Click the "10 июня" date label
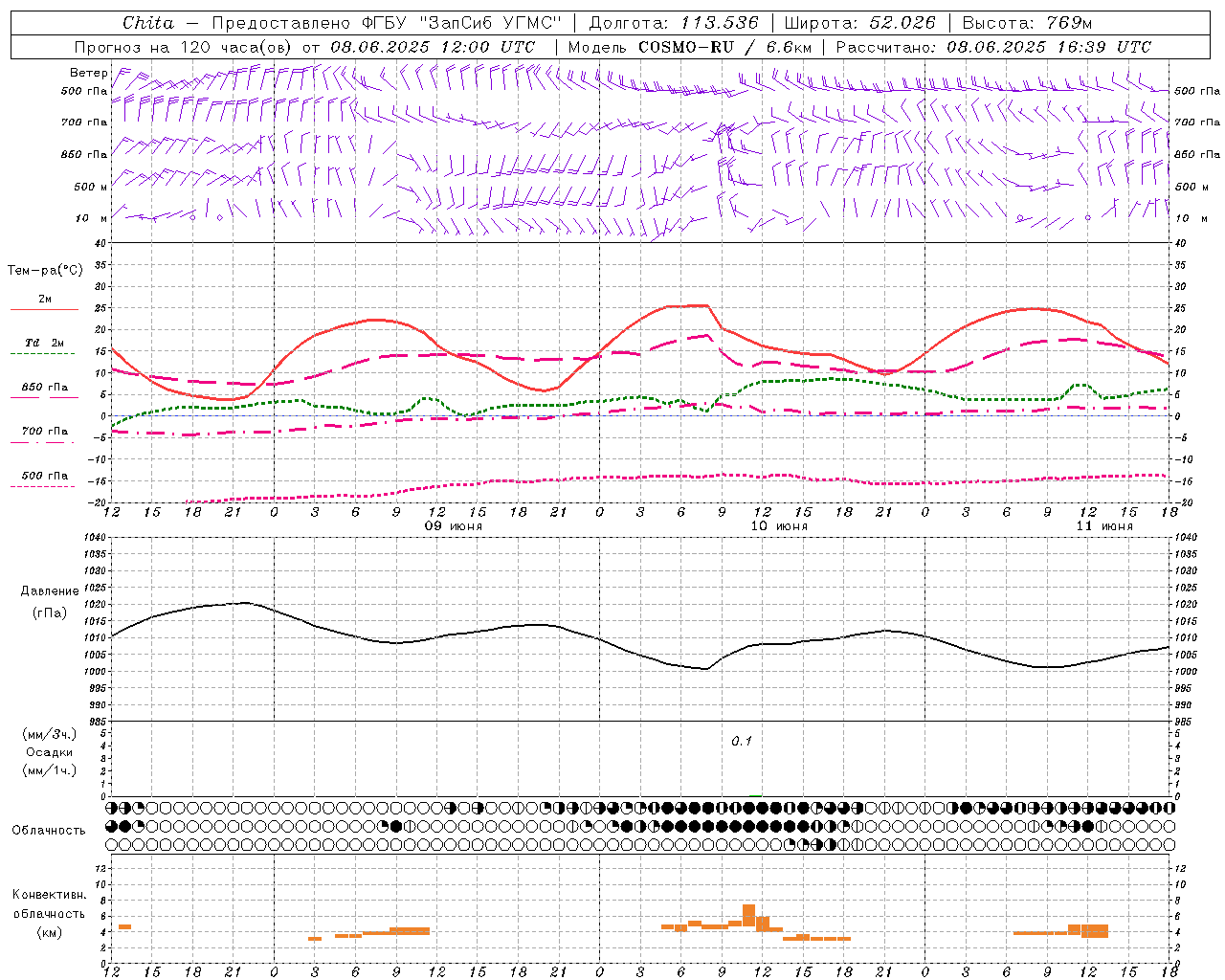 tap(779, 526)
